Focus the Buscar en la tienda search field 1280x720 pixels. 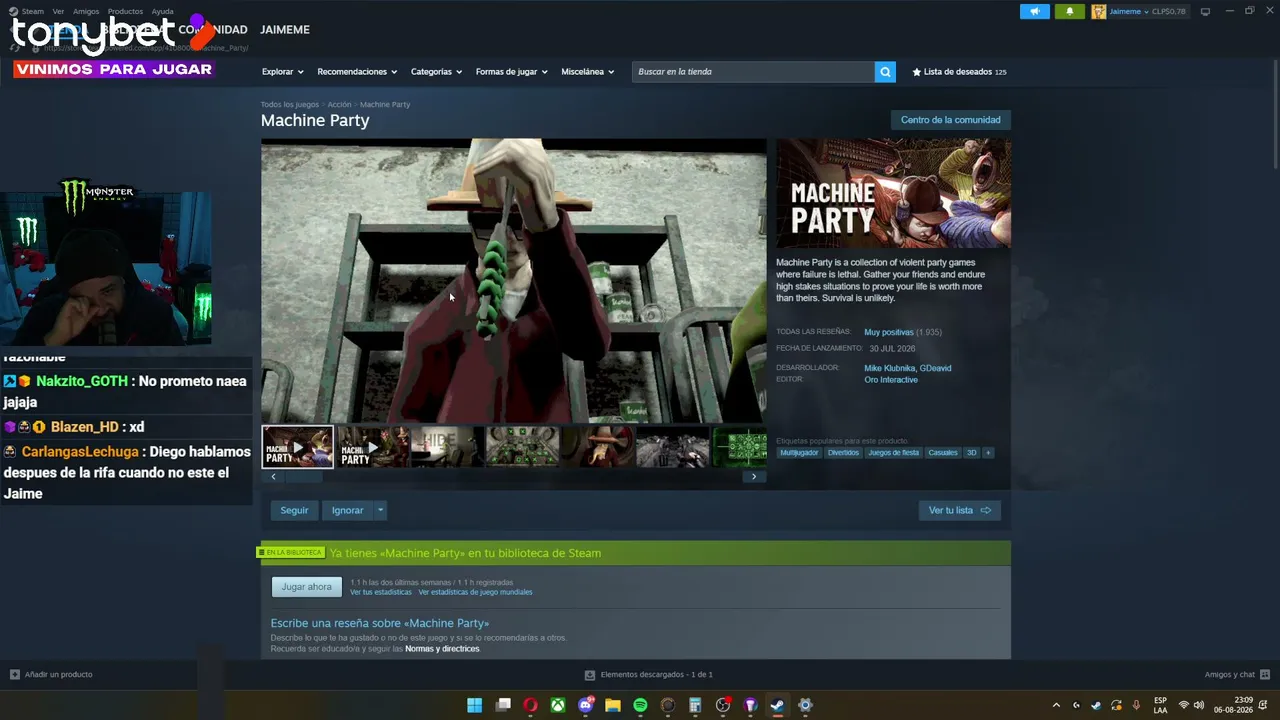pyautogui.click(x=753, y=72)
